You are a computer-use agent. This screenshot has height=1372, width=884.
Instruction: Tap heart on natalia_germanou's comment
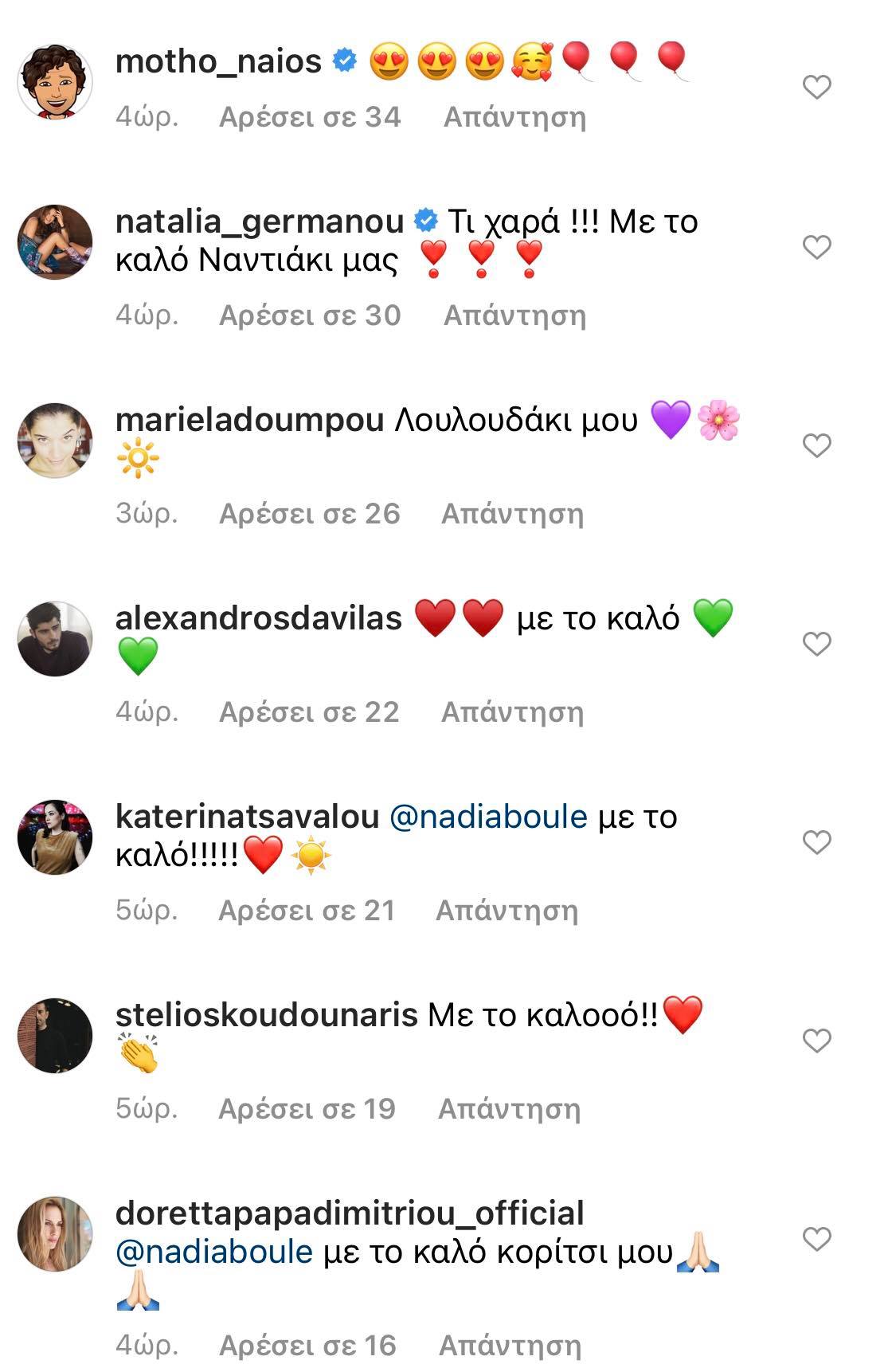[816, 247]
